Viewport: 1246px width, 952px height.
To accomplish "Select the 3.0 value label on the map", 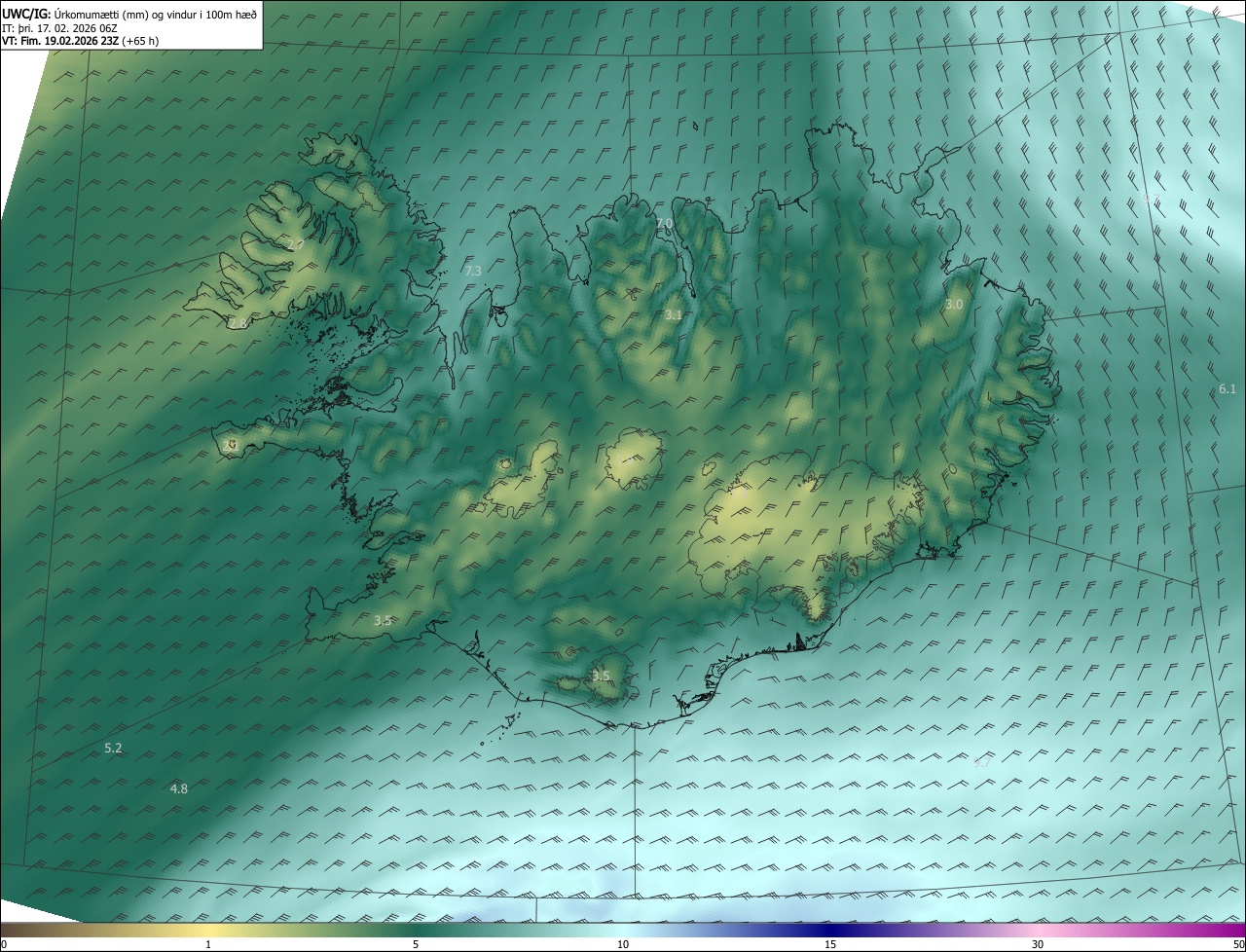I will tap(954, 305).
